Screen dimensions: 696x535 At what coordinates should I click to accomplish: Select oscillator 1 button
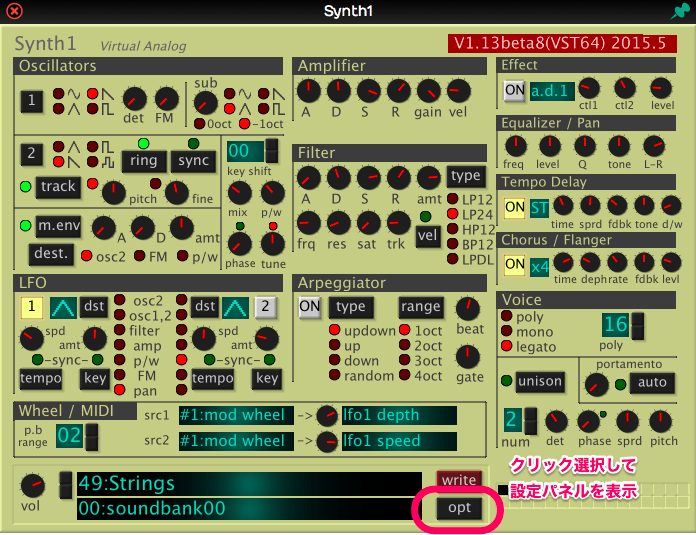point(32,101)
